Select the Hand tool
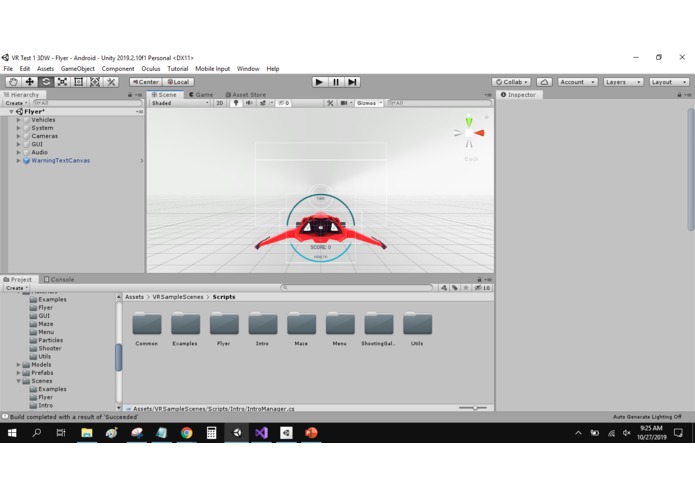Image resolution: width=695 pixels, height=494 pixels. [13, 82]
